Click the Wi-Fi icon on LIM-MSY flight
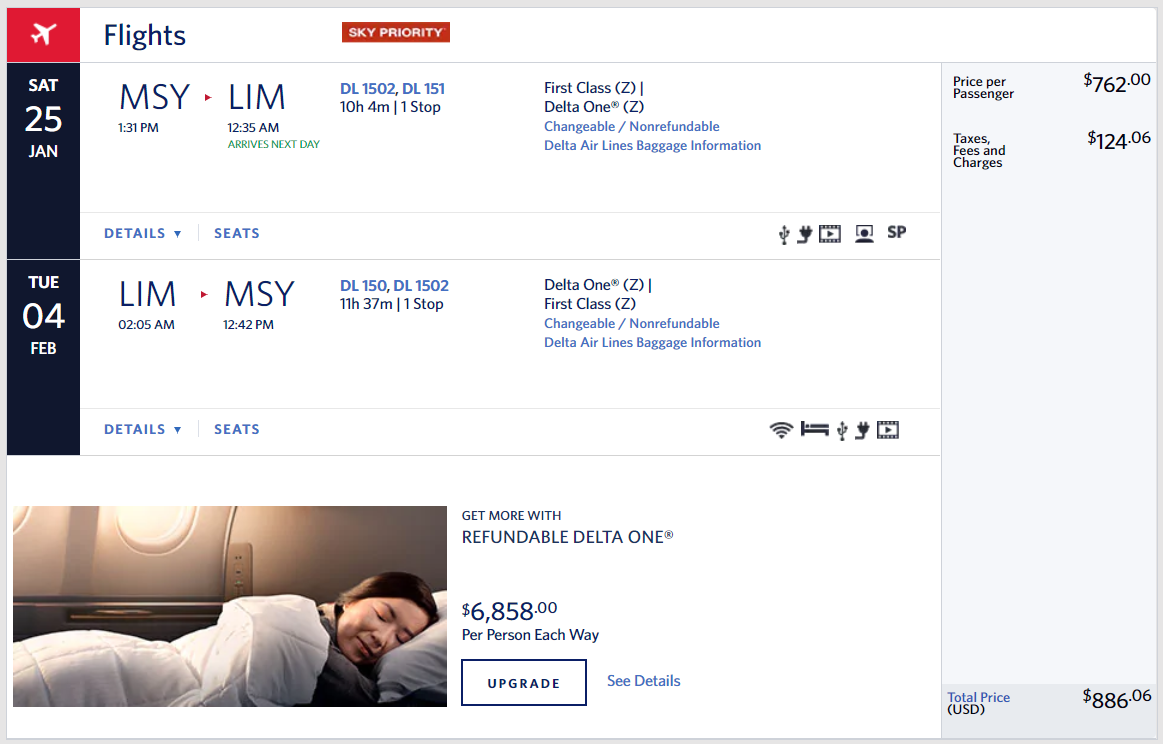Viewport: 1163px width, 744px height. [x=781, y=430]
